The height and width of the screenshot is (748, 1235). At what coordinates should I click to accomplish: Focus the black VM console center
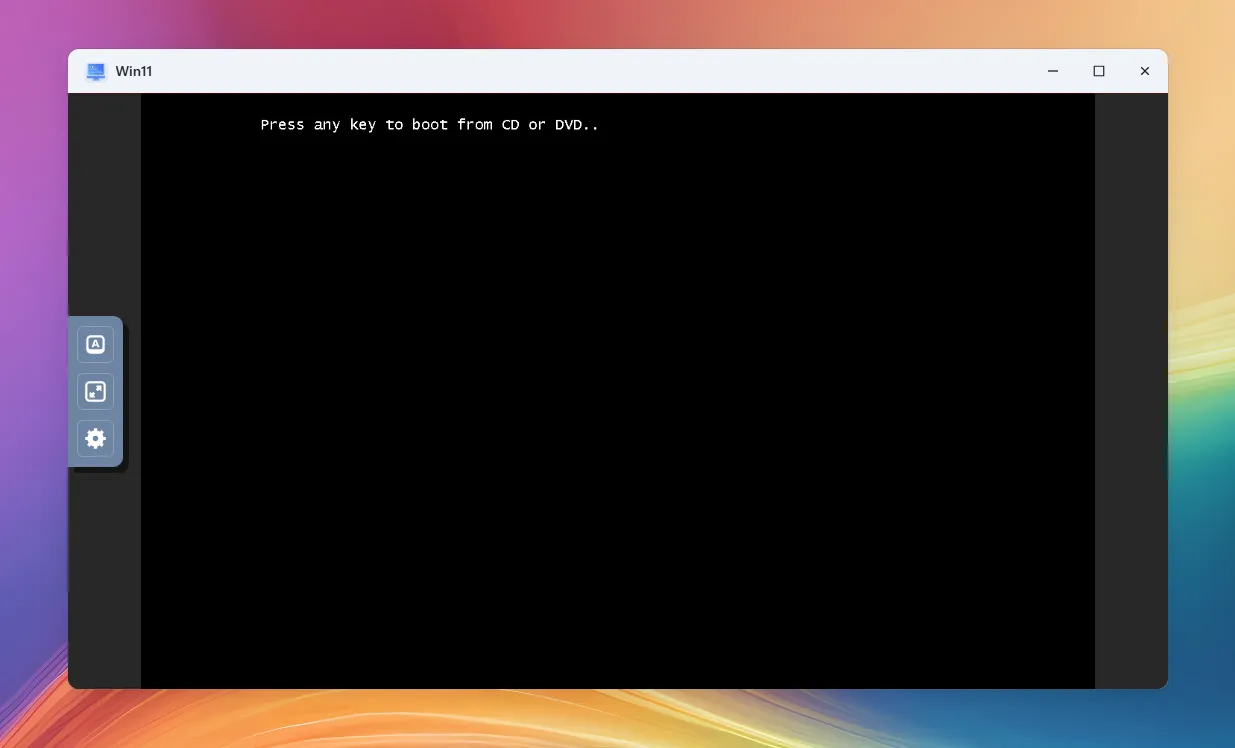617,390
